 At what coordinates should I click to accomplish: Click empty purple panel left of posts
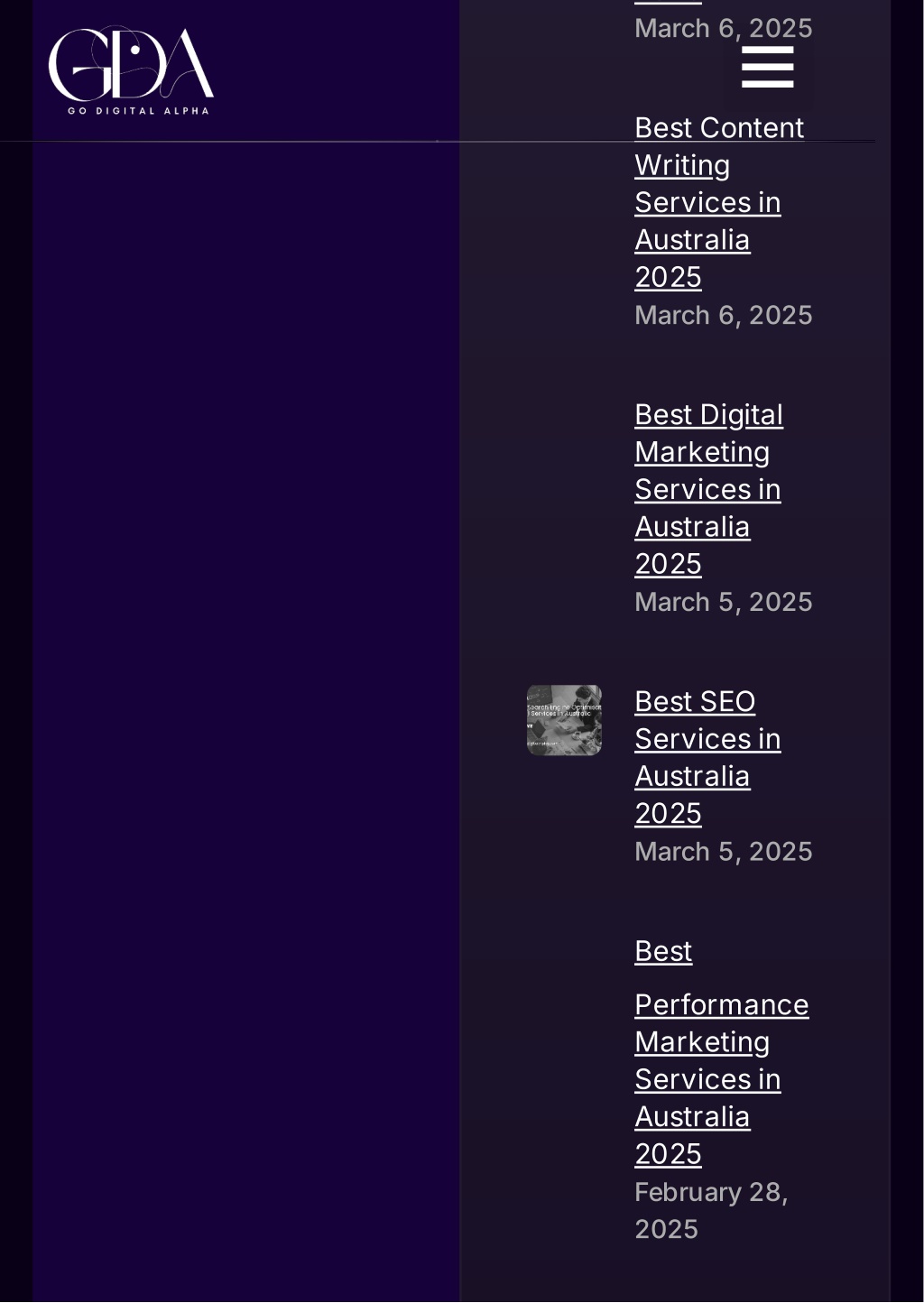tap(245, 722)
